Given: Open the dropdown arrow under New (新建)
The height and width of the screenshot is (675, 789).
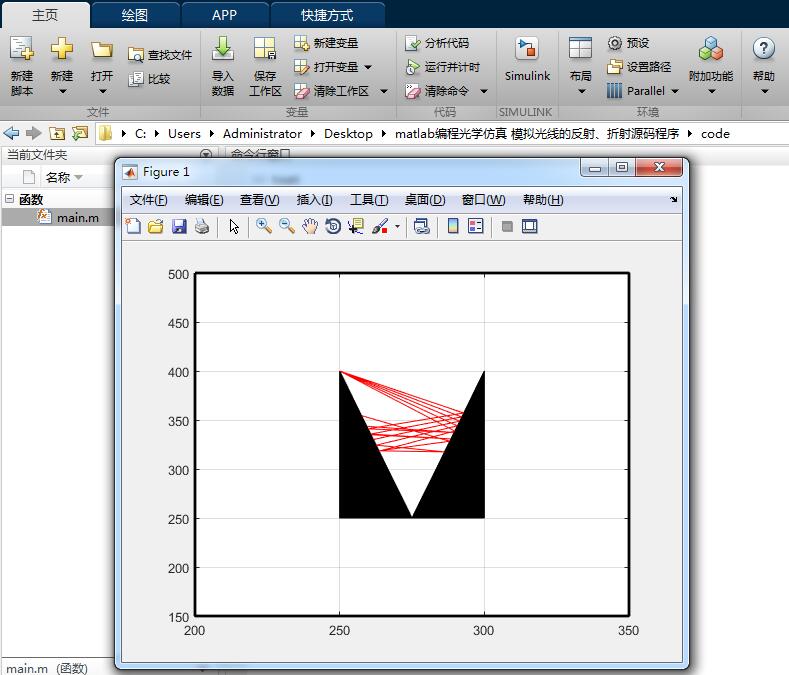Looking at the screenshot, I should pos(62,92).
